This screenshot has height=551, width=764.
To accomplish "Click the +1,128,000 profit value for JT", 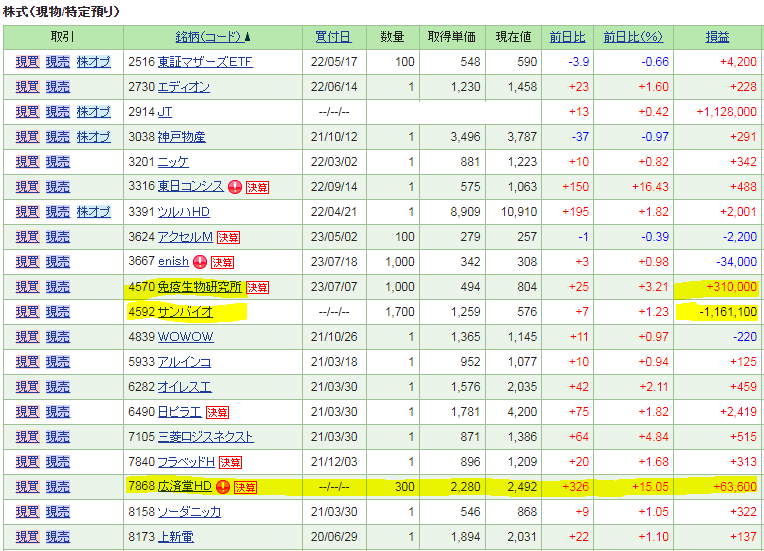I will (x=726, y=112).
